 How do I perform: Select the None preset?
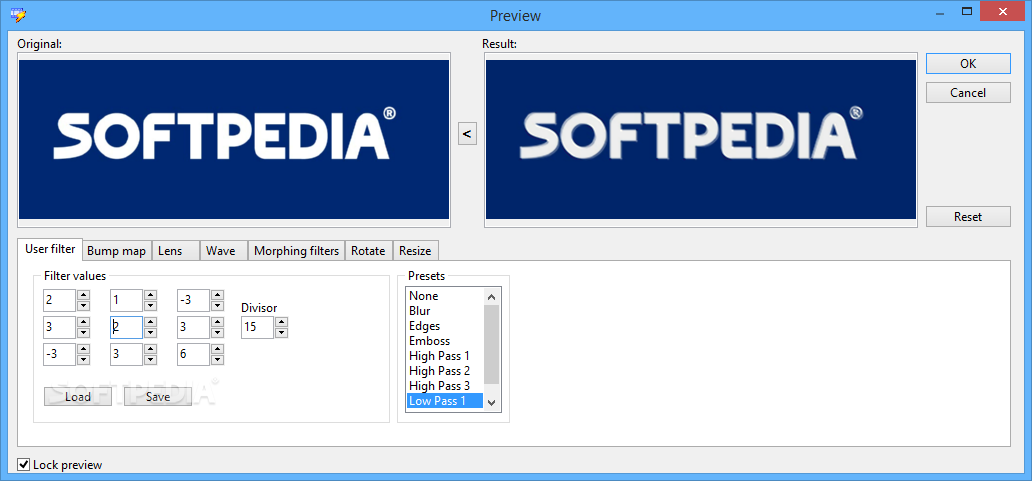pyautogui.click(x=446, y=296)
